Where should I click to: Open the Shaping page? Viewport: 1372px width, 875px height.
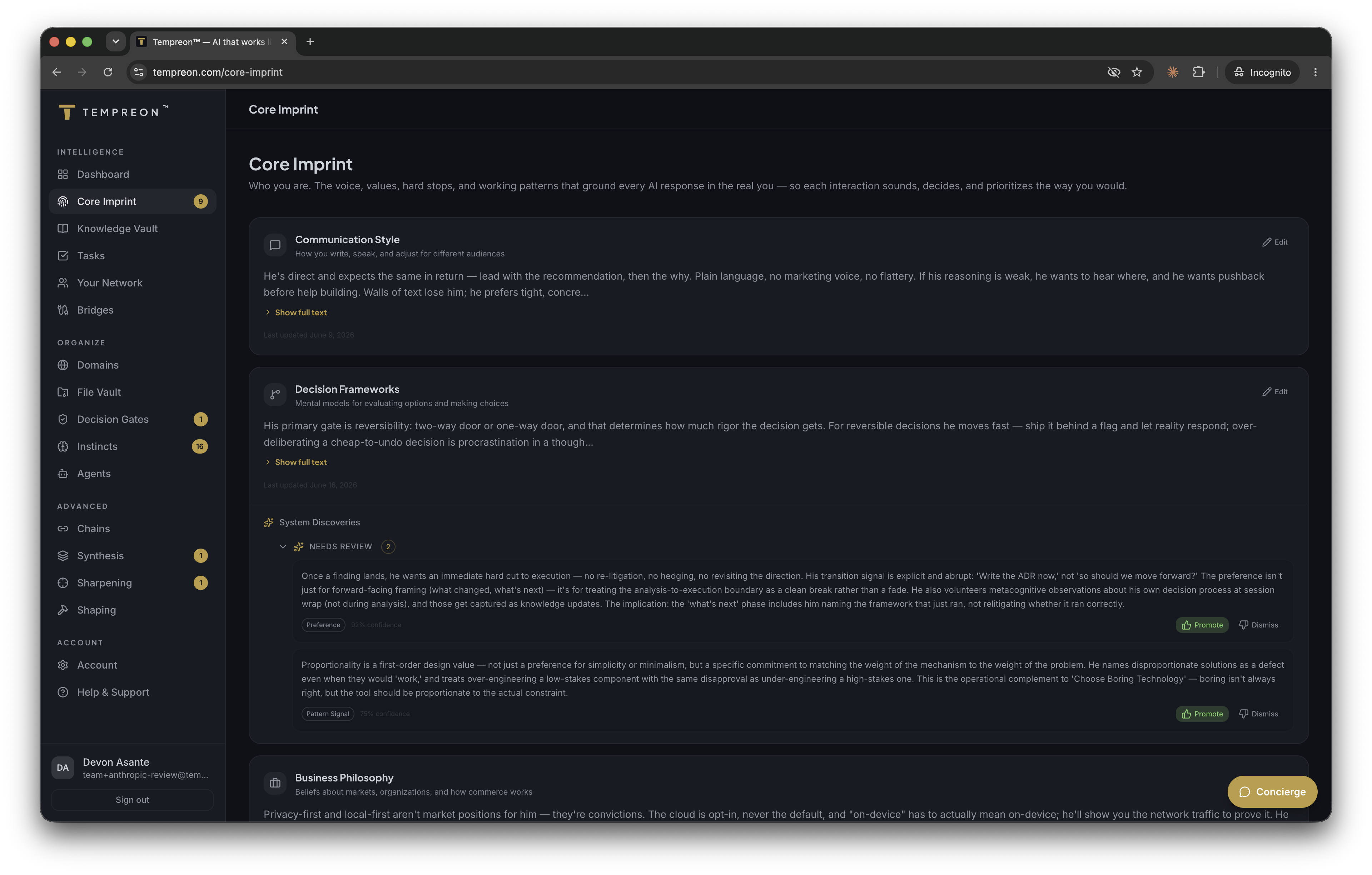pyautogui.click(x=132, y=610)
